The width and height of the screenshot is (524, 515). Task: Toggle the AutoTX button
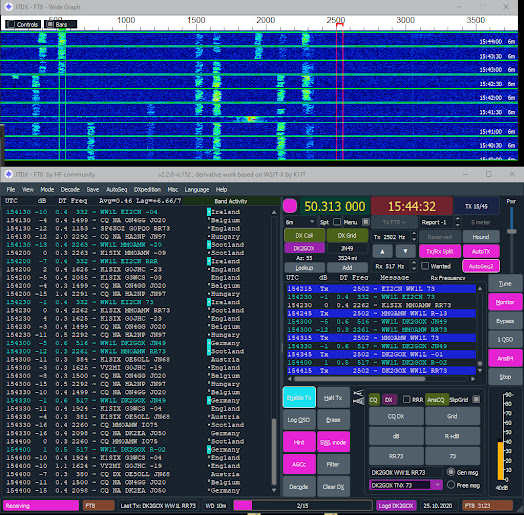(x=481, y=251)
